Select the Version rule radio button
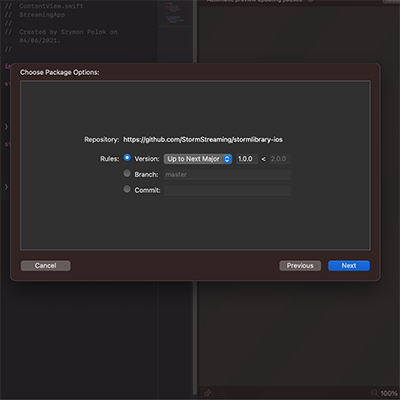Viewport: 400px width, 400px height. (x=127, y=158)
